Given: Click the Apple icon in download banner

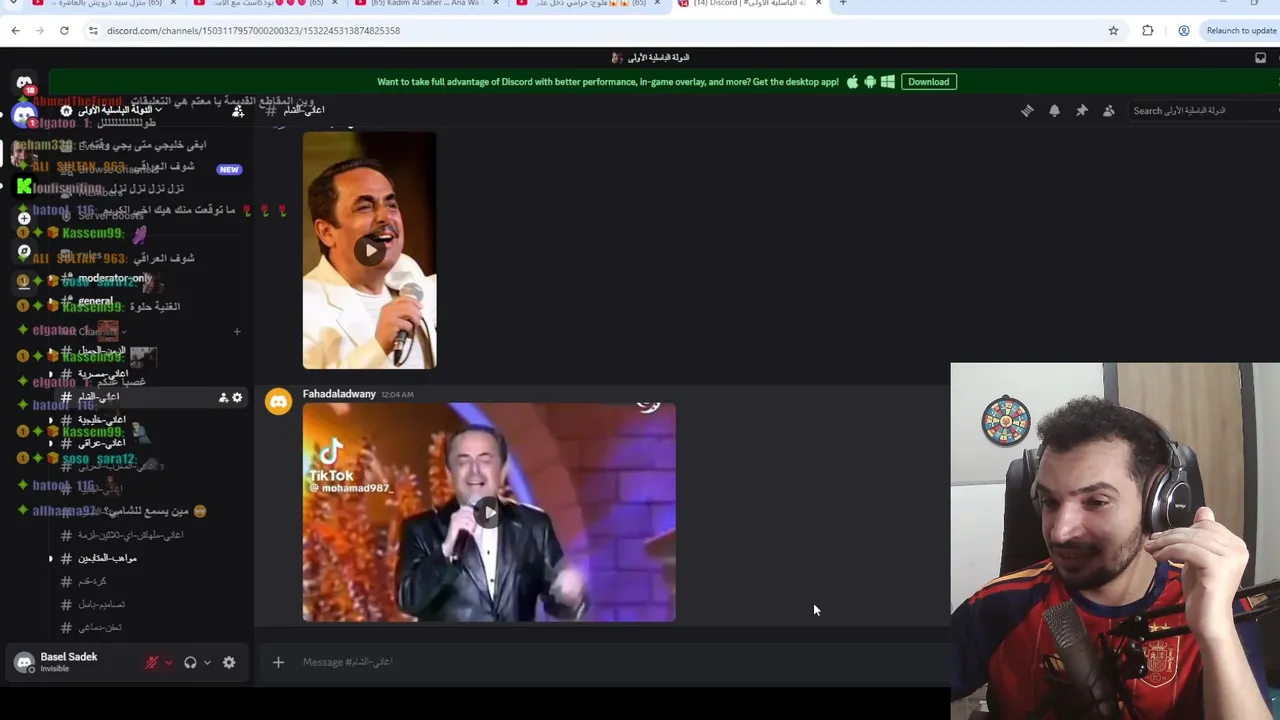Looking at the screenshot, I should pyautogui.click(x=852, y=82).
